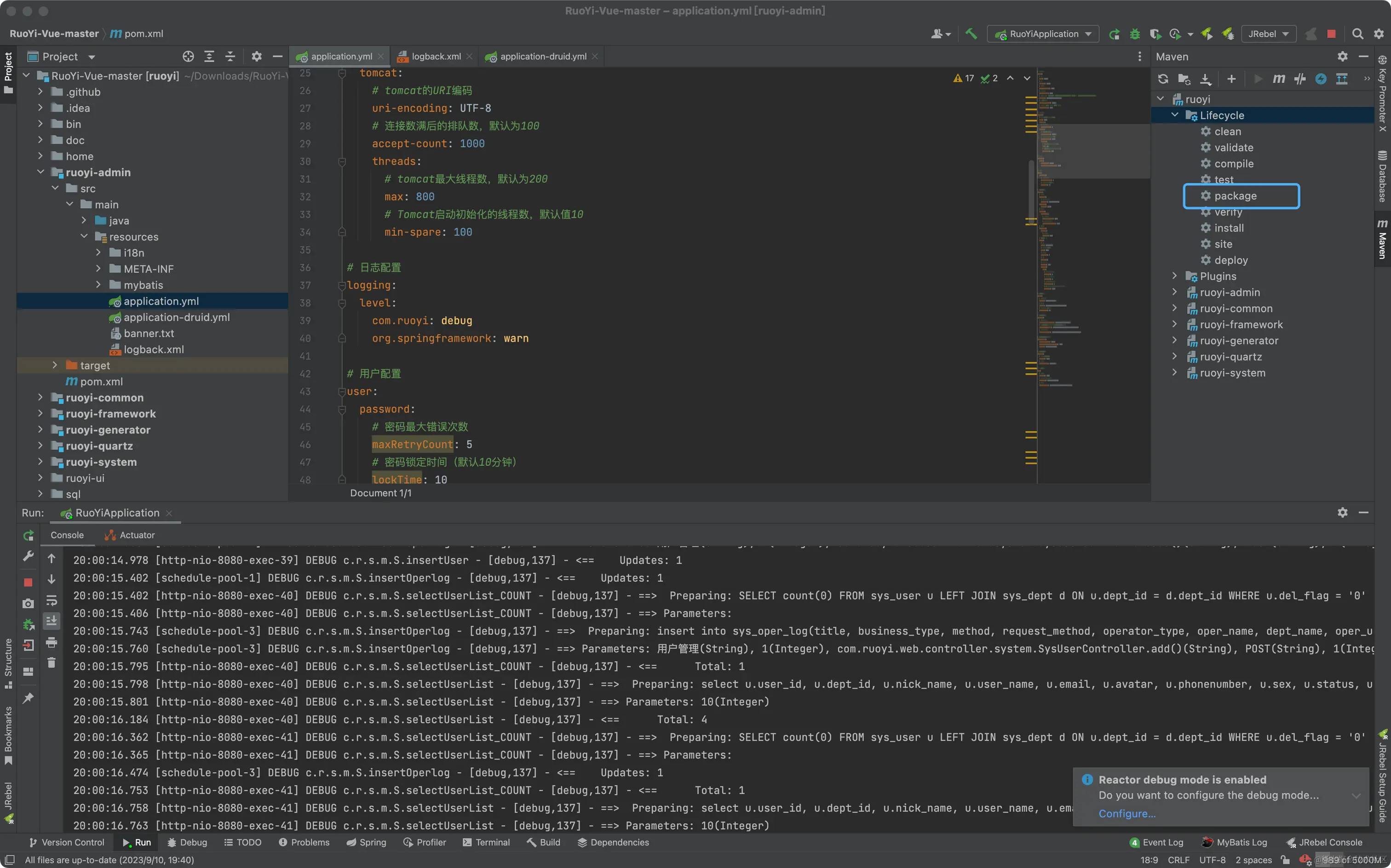The height and width of the screenshot is (868, 1391).
Task: Toggle Soft-Wrap in the console toolbar
Action: pyautogui.click(x=51, y=600)
